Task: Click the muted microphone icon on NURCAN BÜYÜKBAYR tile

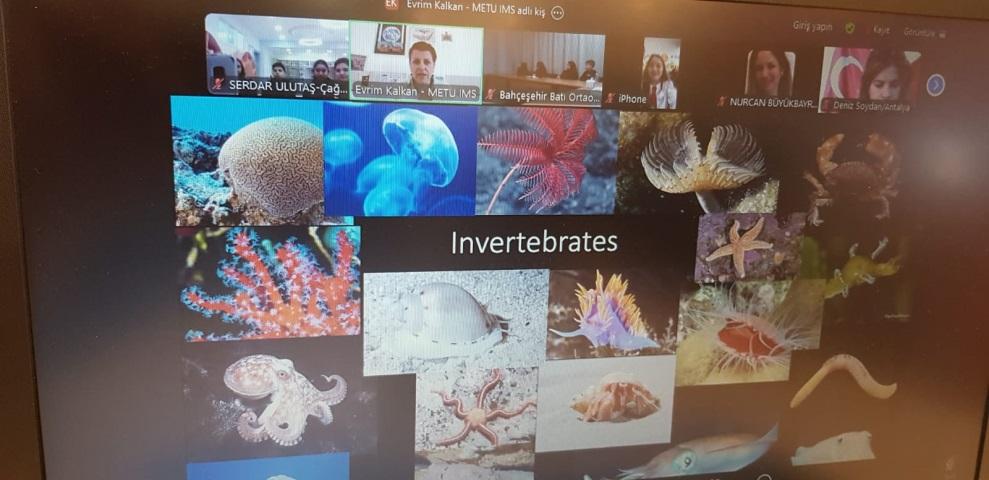Action: pos(722,101)
